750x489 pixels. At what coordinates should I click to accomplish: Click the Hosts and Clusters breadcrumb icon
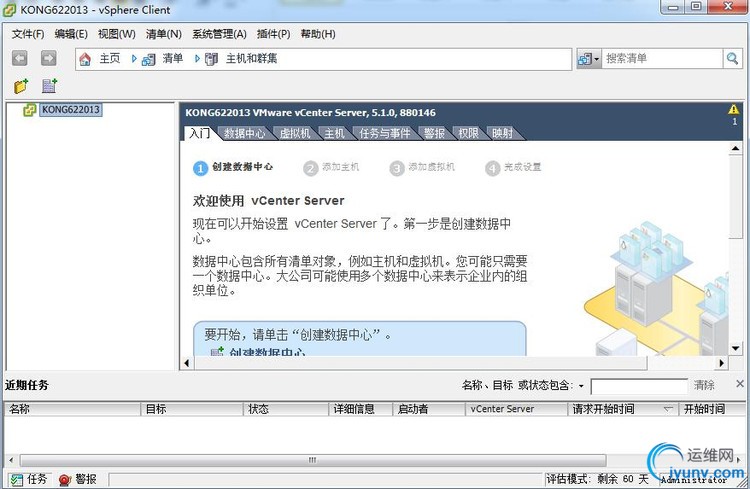click(211, 59)
